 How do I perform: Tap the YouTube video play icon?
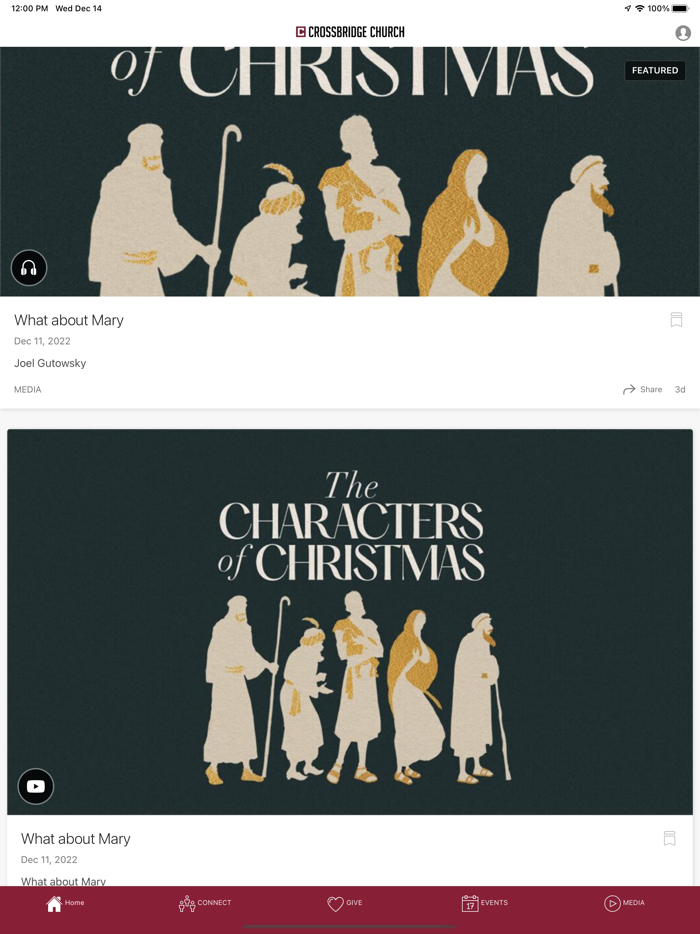click(x=36, y=786)
